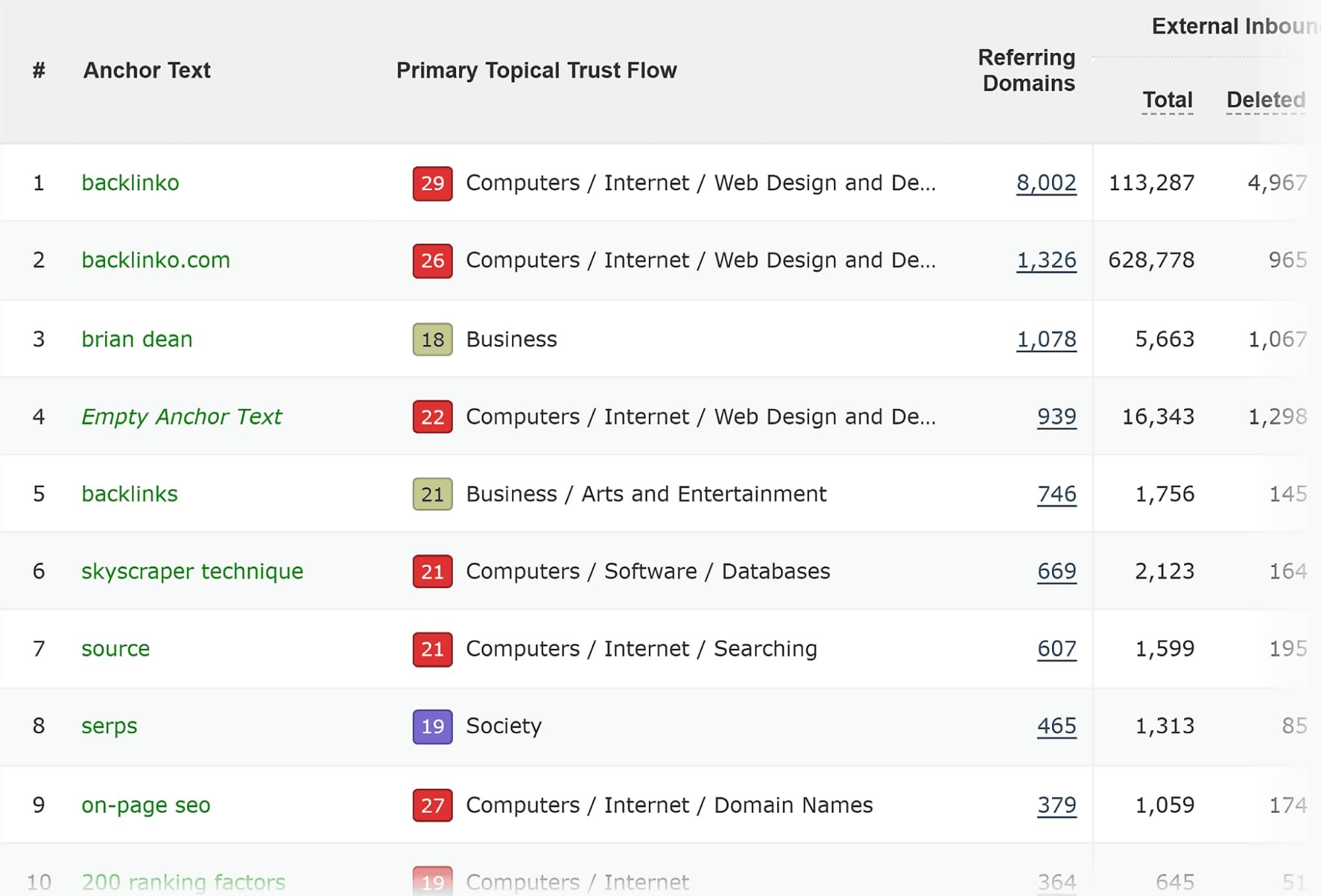1321x896 pixels.
Task: Open the 'skyscraper technique' anchor link
Action: pyautogui.click(x=192, y=571)
